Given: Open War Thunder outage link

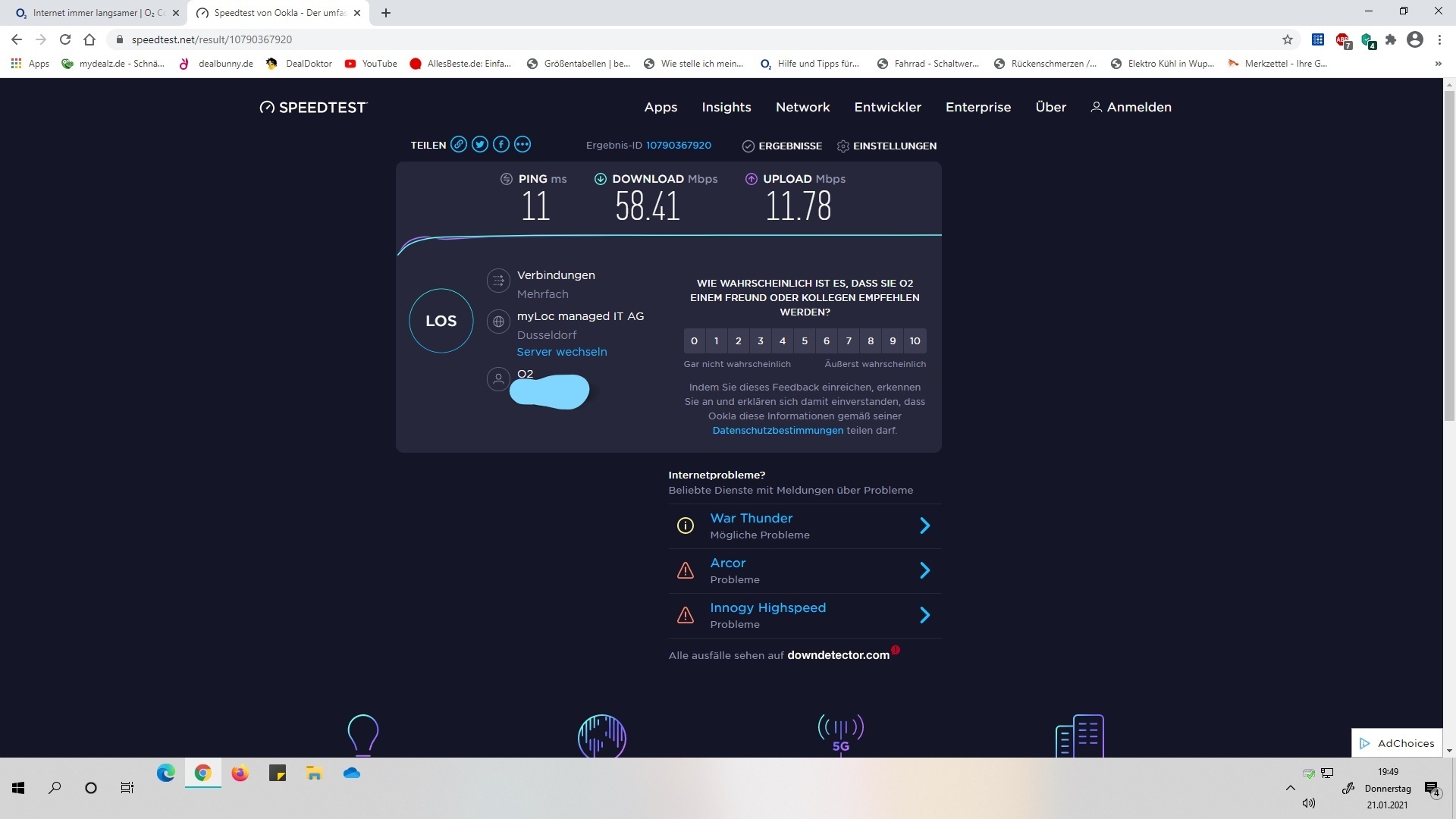Looking at the screenshot, I should click(752, 518).
